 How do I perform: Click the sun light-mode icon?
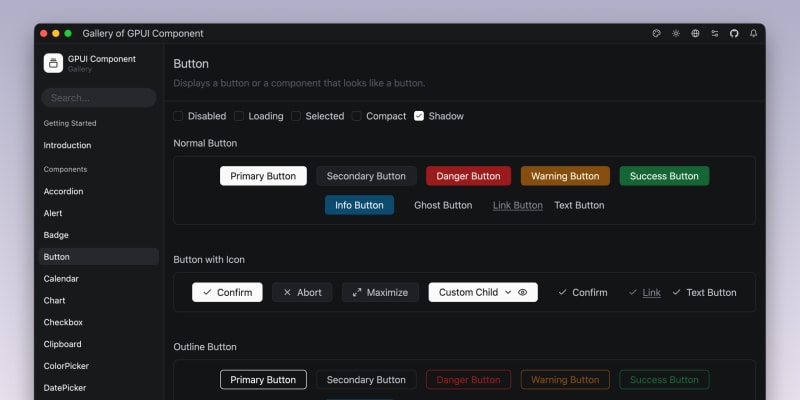[676, 33]
